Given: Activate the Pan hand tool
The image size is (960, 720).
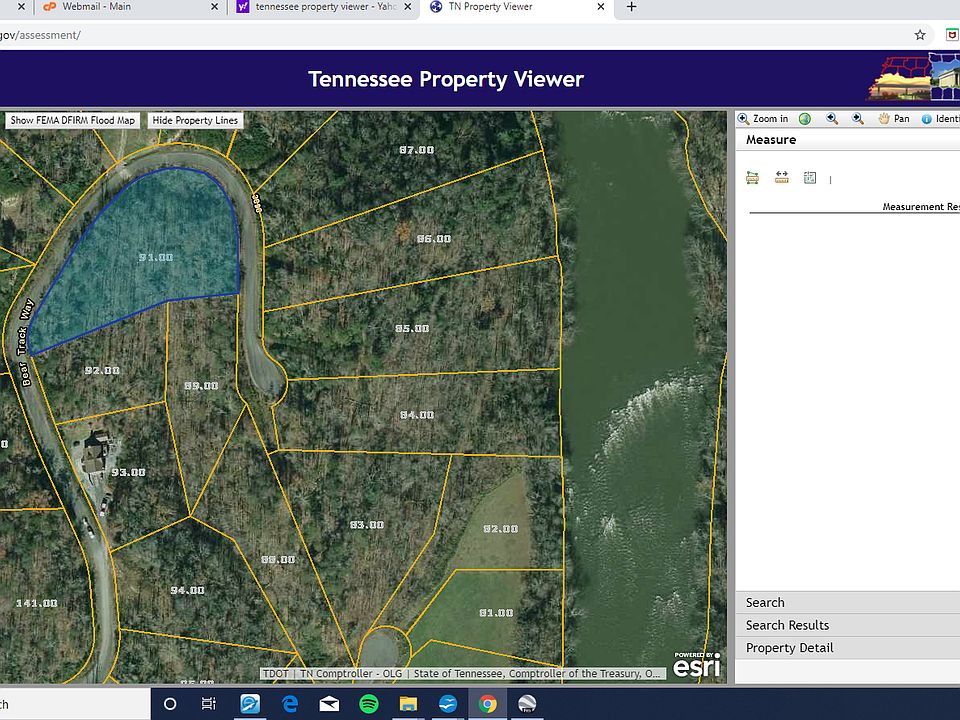Looking at the screenshot, I should coord(894,119).
